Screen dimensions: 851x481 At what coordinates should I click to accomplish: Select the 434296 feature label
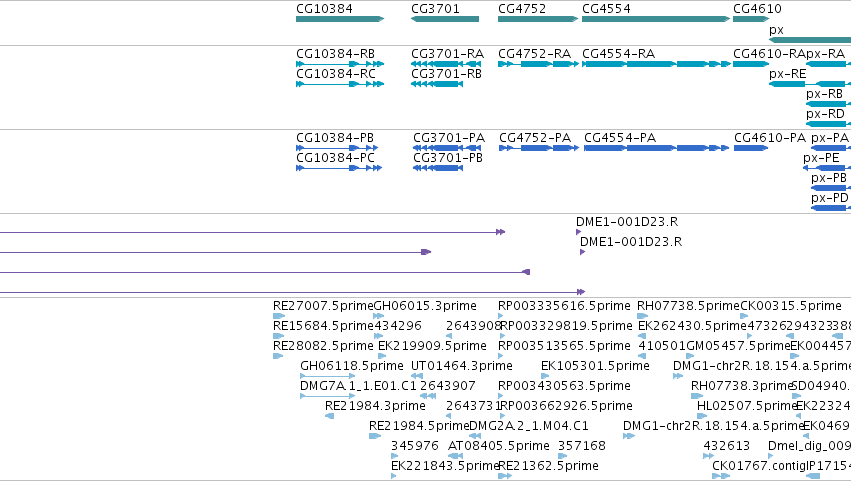click(397, 326)
